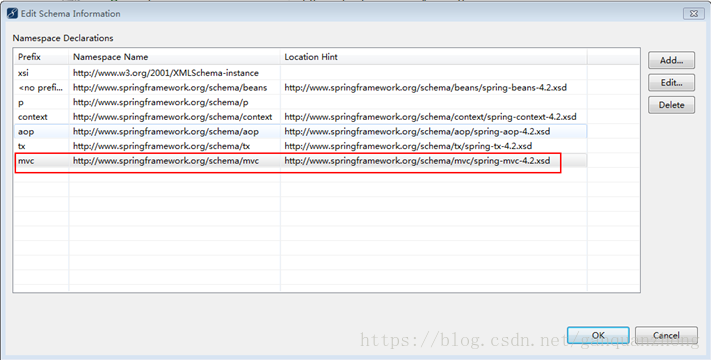Click the schema/mvc namespace name

tap(166, 161)
